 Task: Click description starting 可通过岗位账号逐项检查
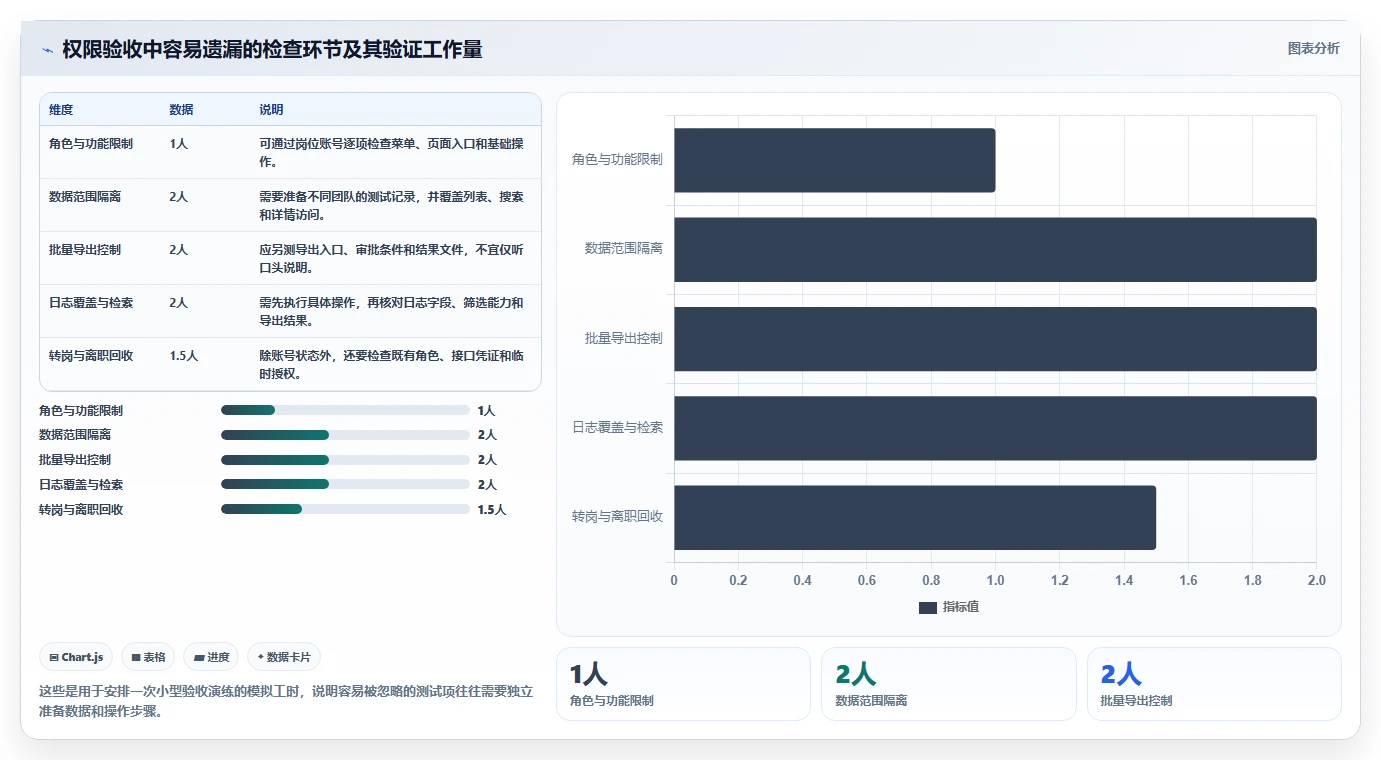click(391, 152)
